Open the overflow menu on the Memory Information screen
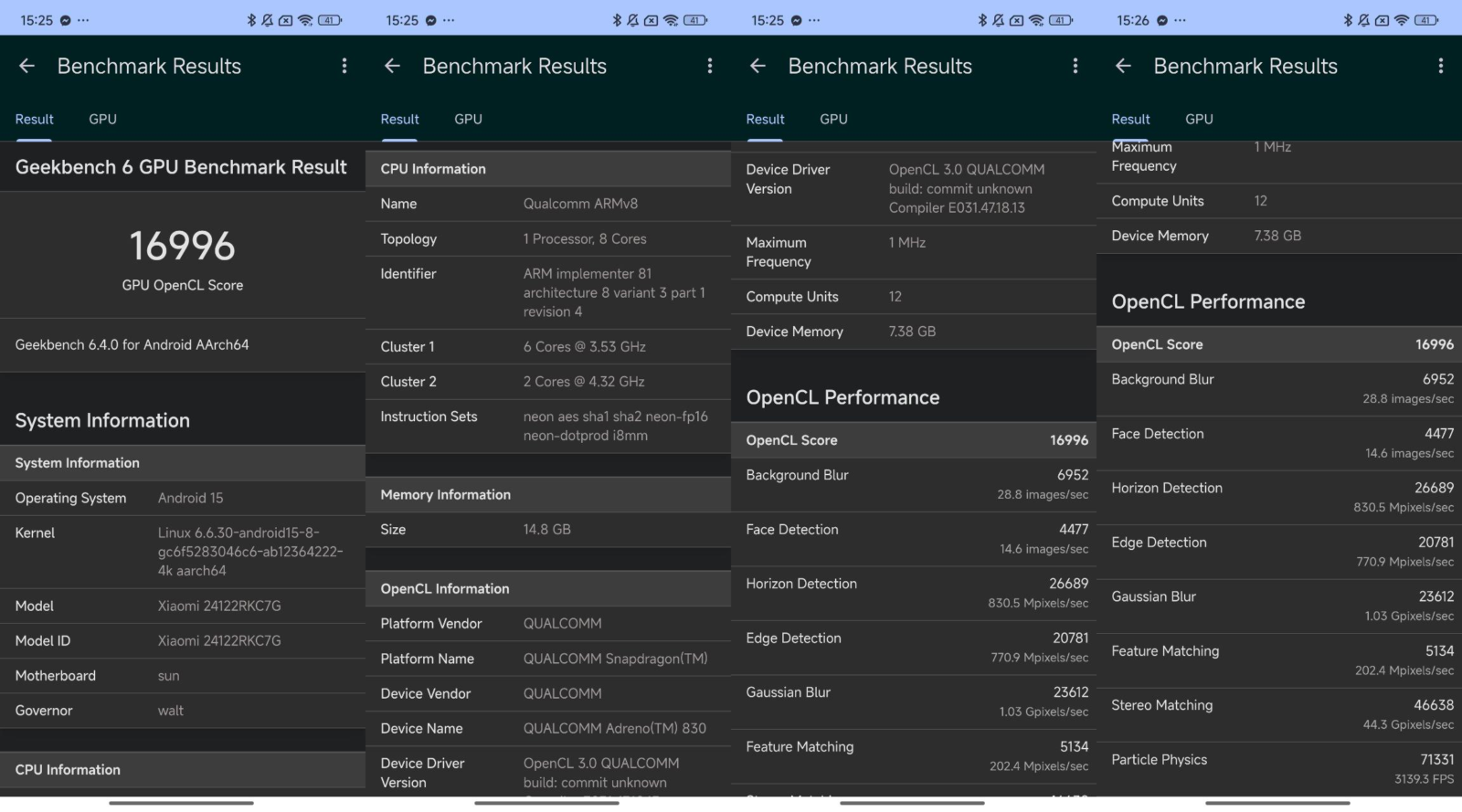The image size is (1462, 812). [709, 66]
